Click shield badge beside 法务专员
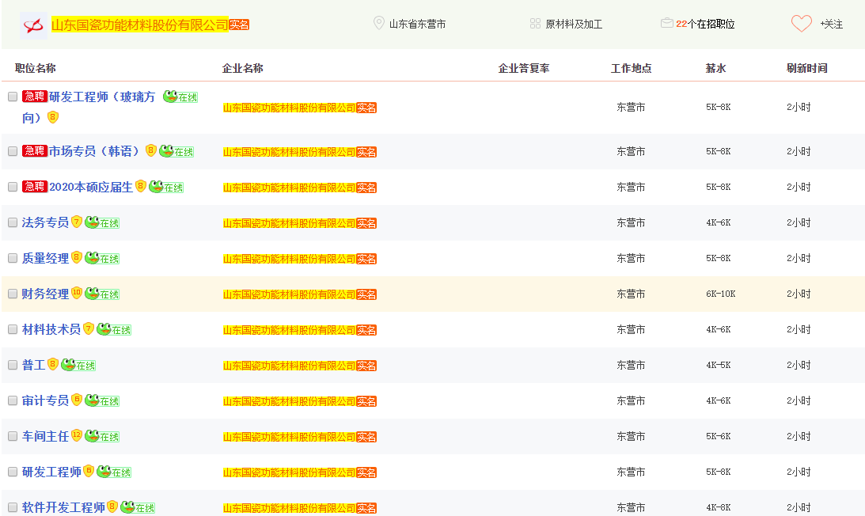865x516 pixels. point(76,222)
